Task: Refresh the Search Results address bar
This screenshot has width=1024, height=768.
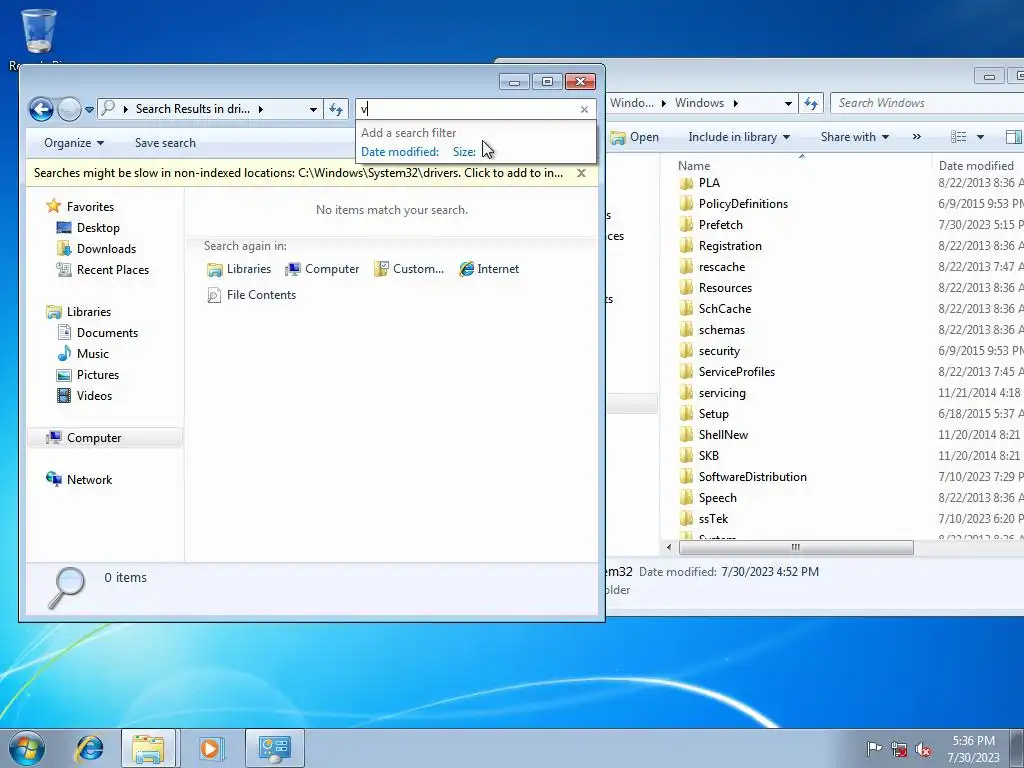Action: point(336,109)
